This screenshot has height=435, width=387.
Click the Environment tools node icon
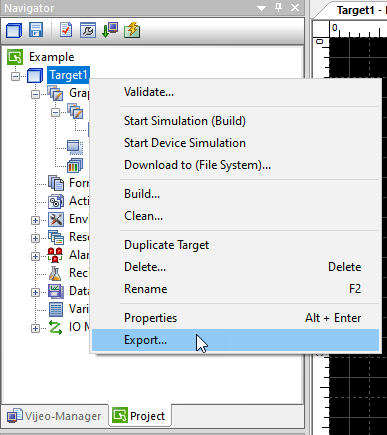(x=56, y=219)
